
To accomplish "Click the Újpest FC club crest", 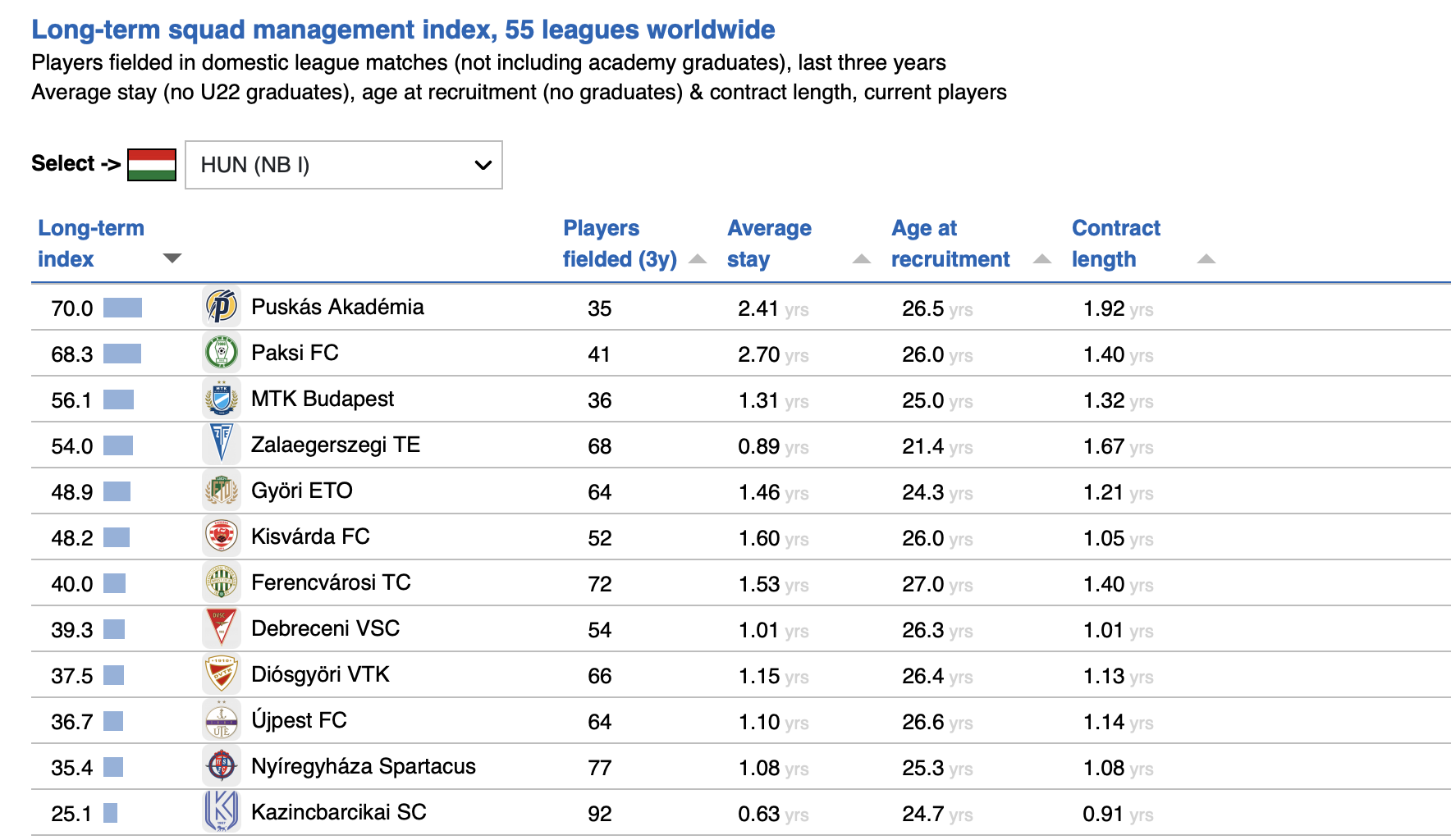I will pos(221,721).
